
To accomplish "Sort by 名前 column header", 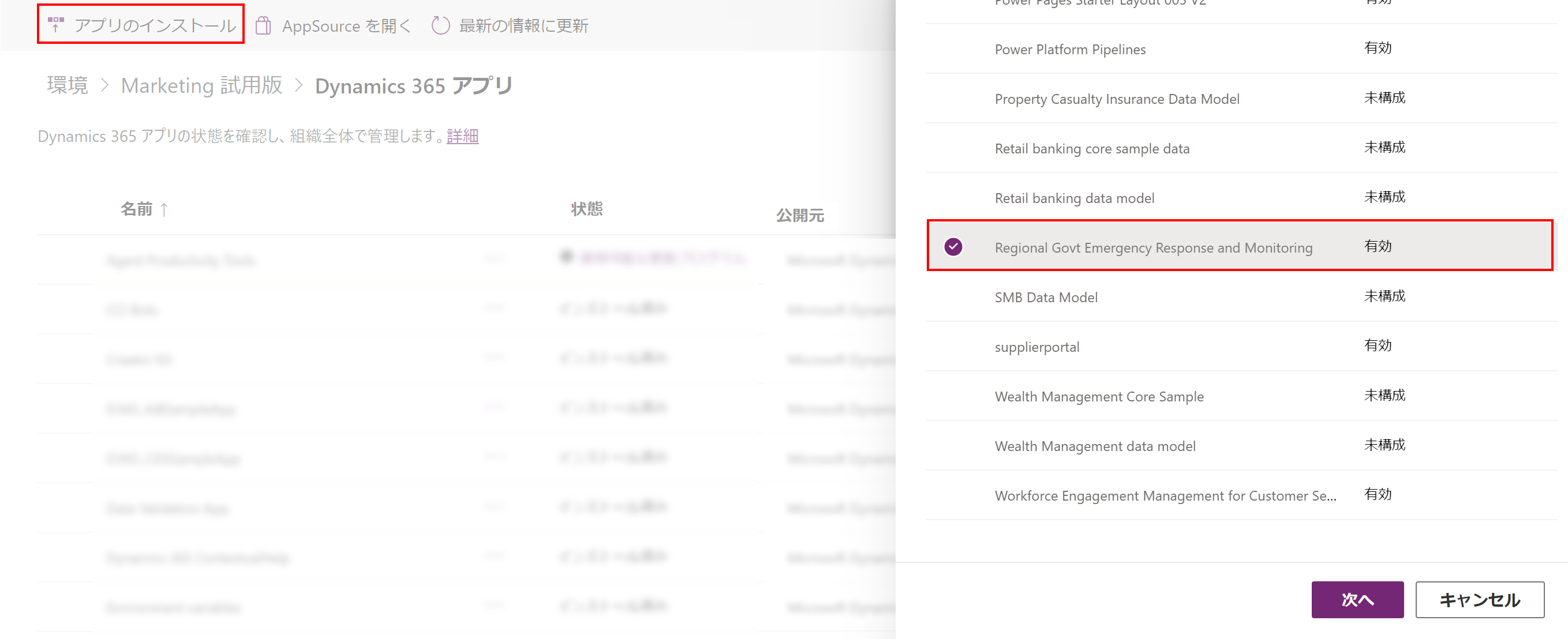I will (x=136, y=209).
